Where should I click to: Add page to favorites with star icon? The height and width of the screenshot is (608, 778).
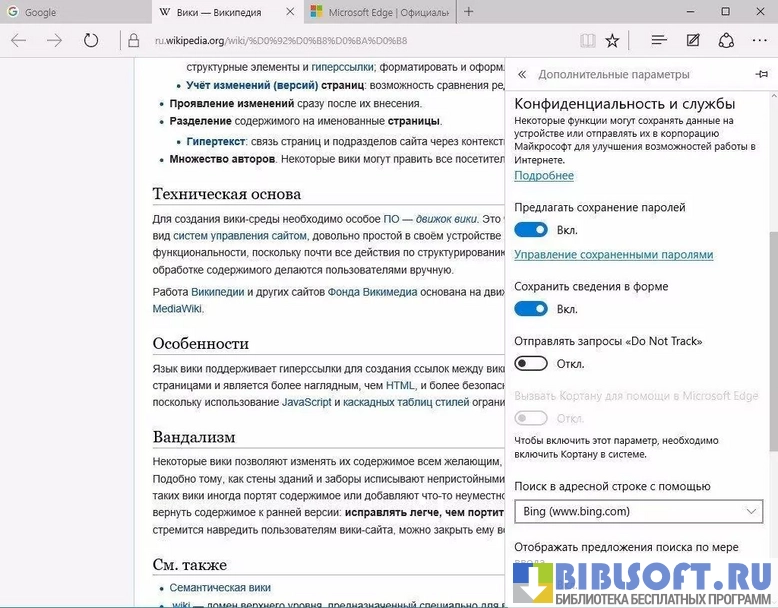[x=612, y=40]
